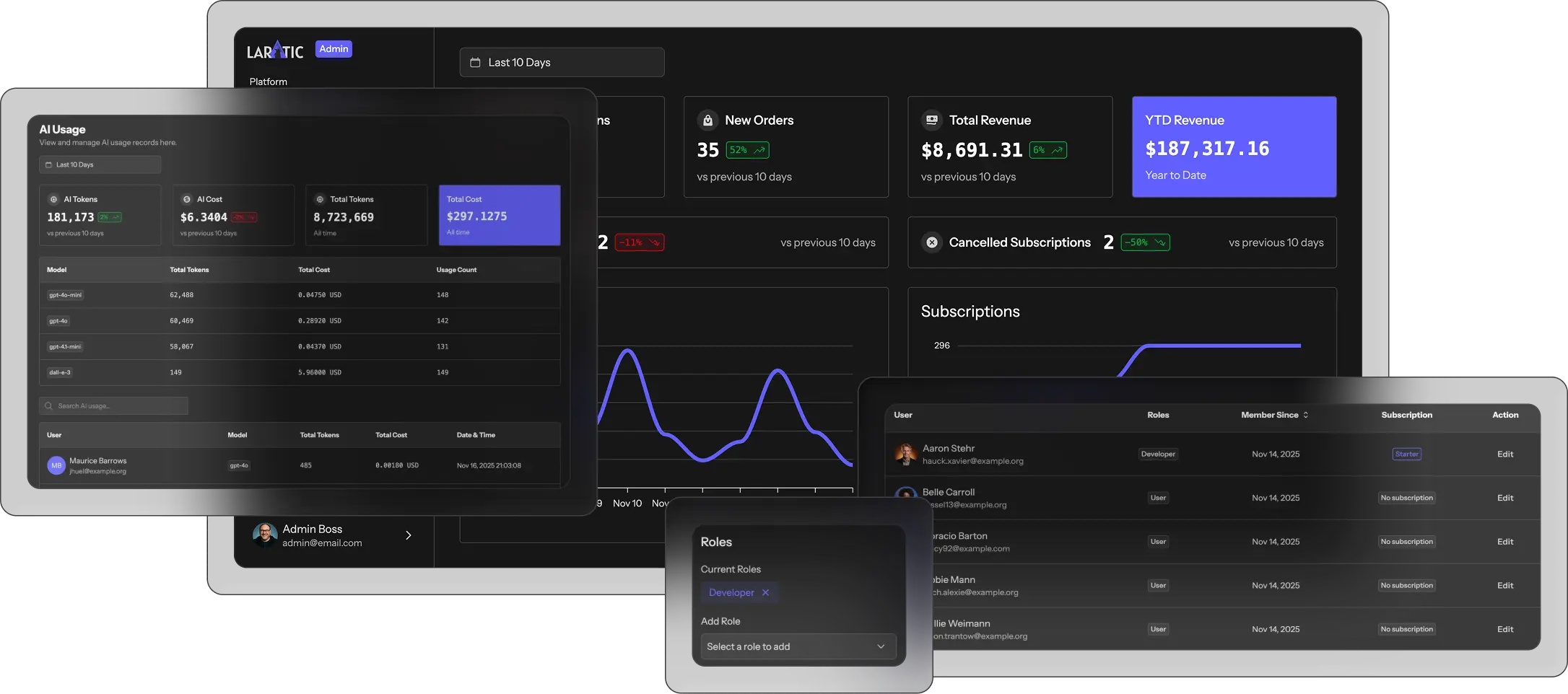Click the Admin badge next to the logo
This screenshot has height=694, width=1568.
(334, 48)
